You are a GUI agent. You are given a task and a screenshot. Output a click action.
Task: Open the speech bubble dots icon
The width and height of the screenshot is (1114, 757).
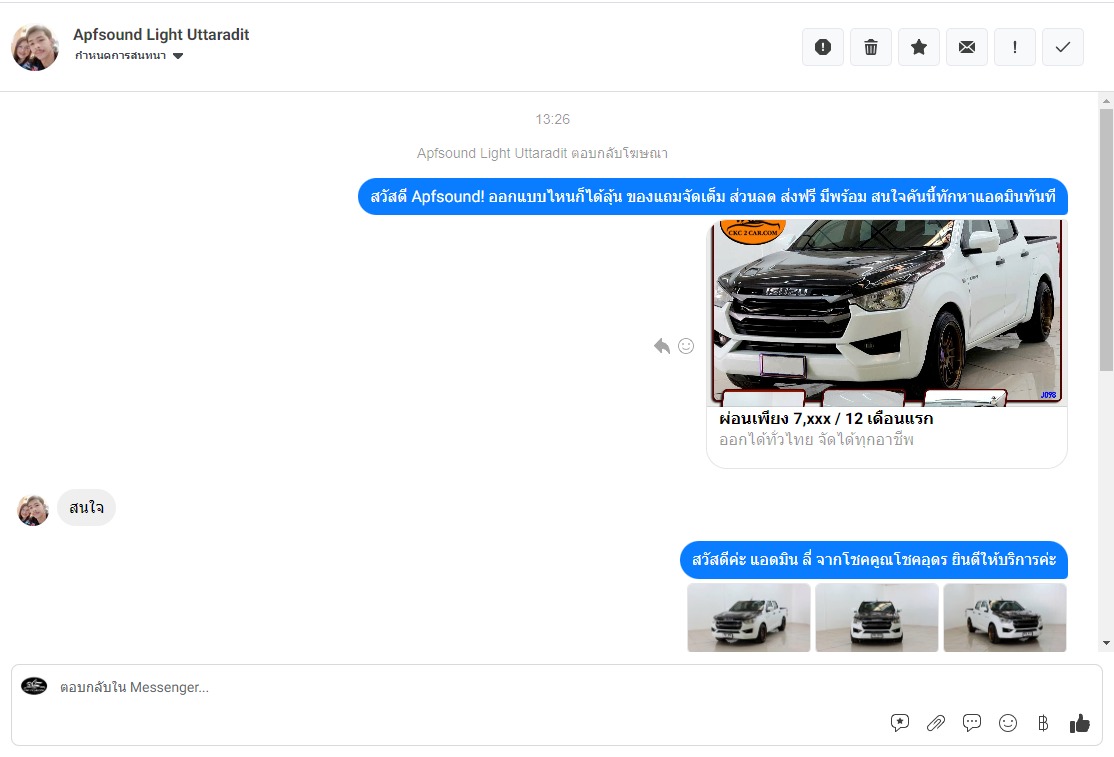[x=972, y=723]
